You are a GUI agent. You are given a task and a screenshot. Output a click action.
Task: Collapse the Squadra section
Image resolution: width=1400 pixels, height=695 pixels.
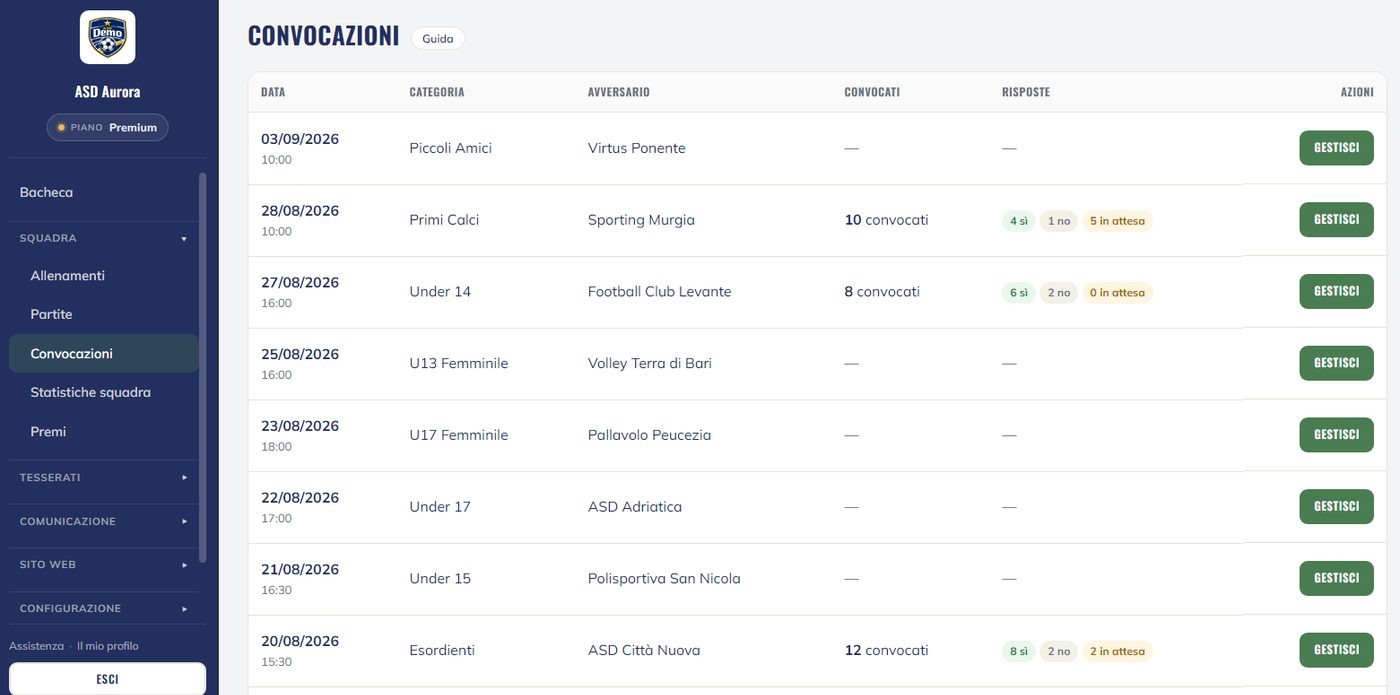coord(103,238)
